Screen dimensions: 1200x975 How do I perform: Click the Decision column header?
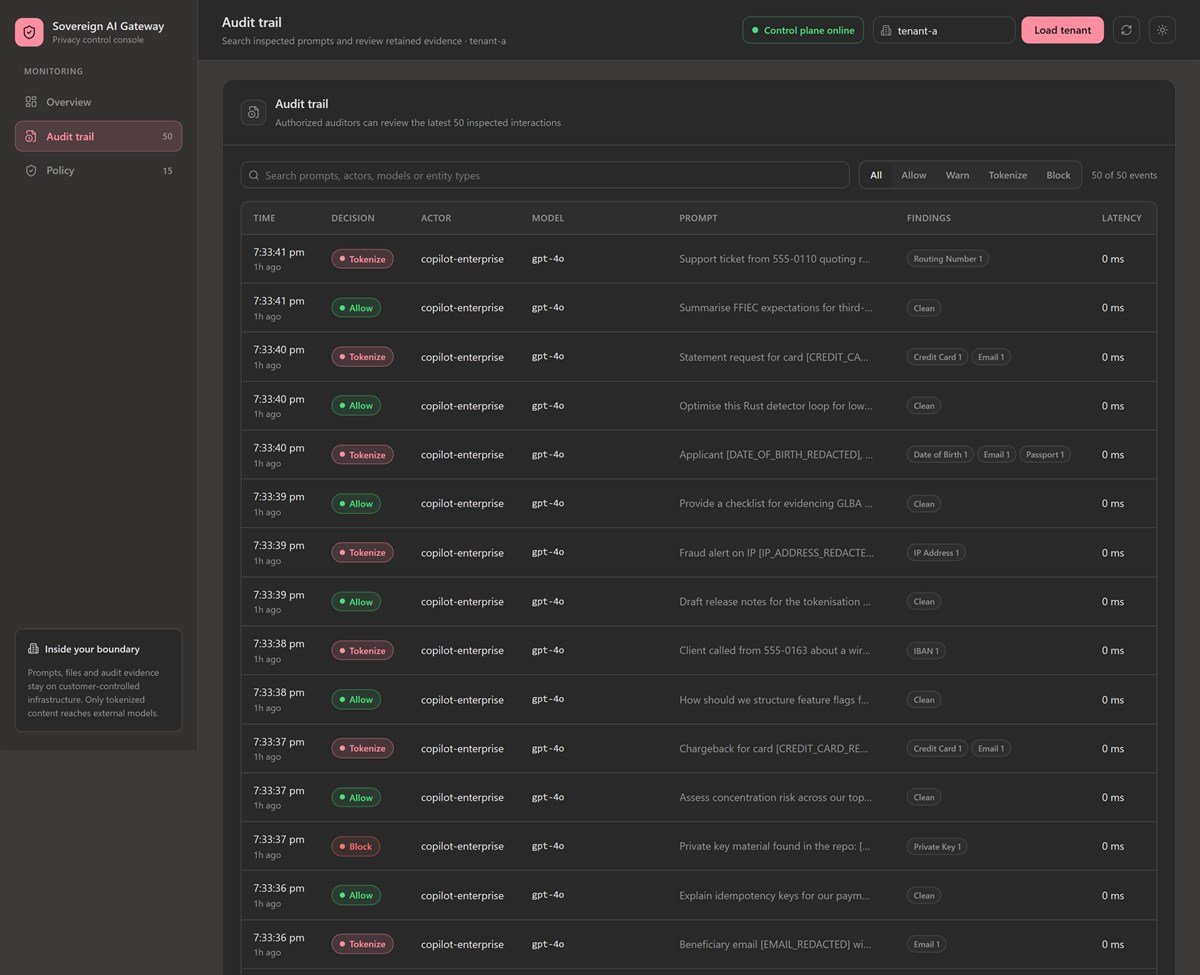353,218
